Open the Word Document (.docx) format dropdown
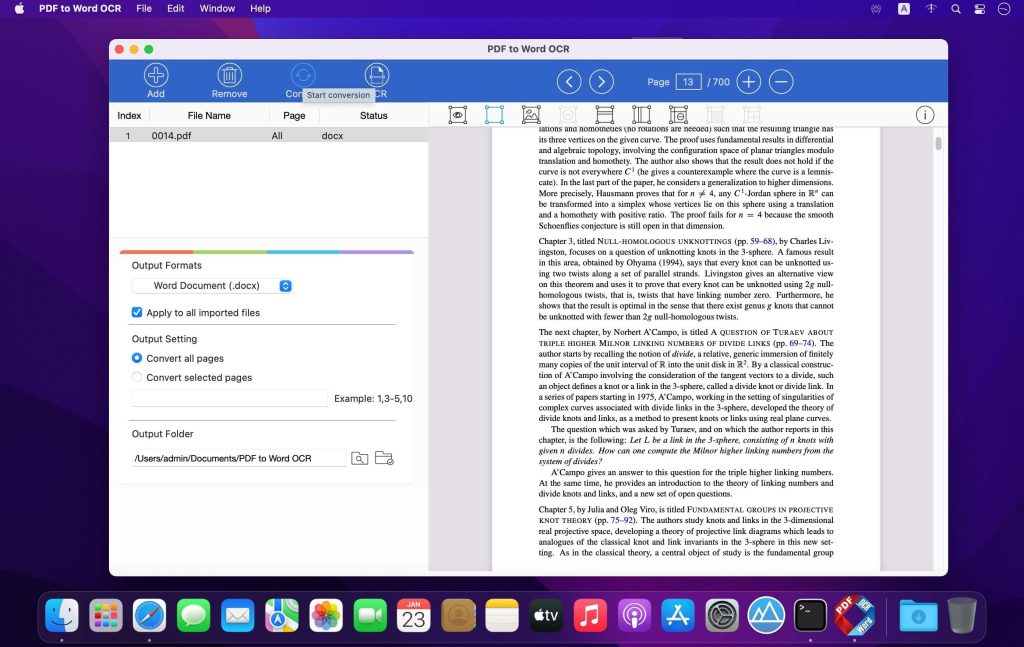This screenshot has height=647, width=1024. pos(213,285)
